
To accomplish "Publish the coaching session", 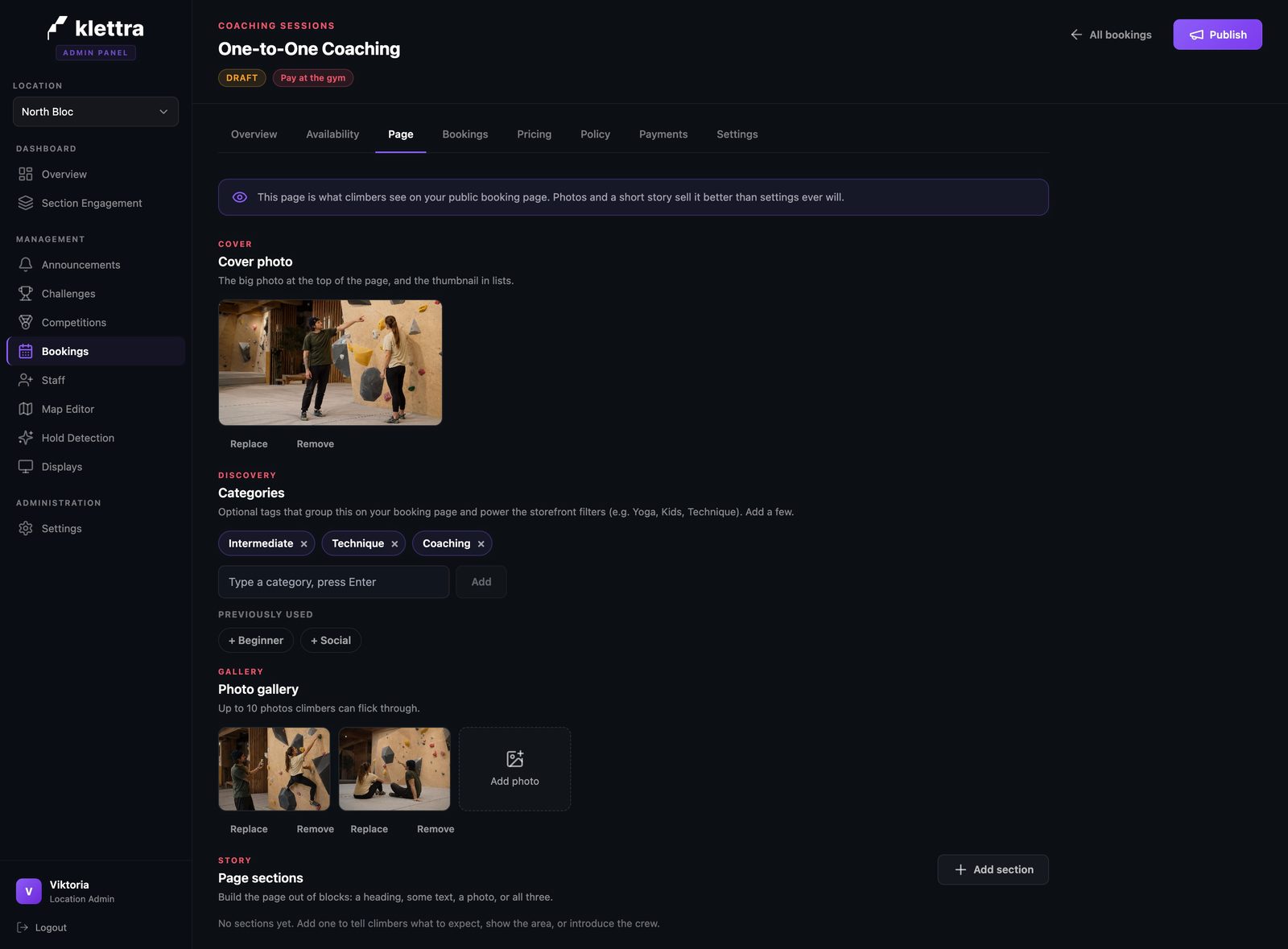I will pyautogui.click(x=1217, y=35).
